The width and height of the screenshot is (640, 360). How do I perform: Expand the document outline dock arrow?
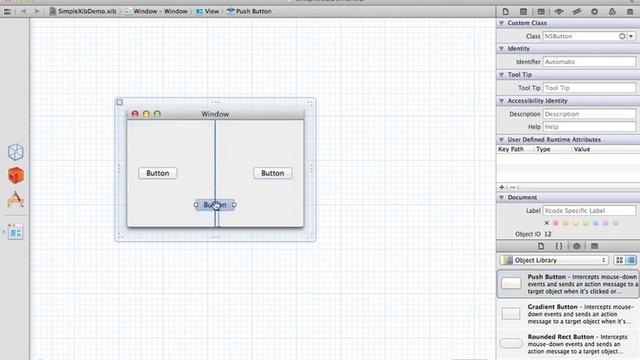click(4, 232)
